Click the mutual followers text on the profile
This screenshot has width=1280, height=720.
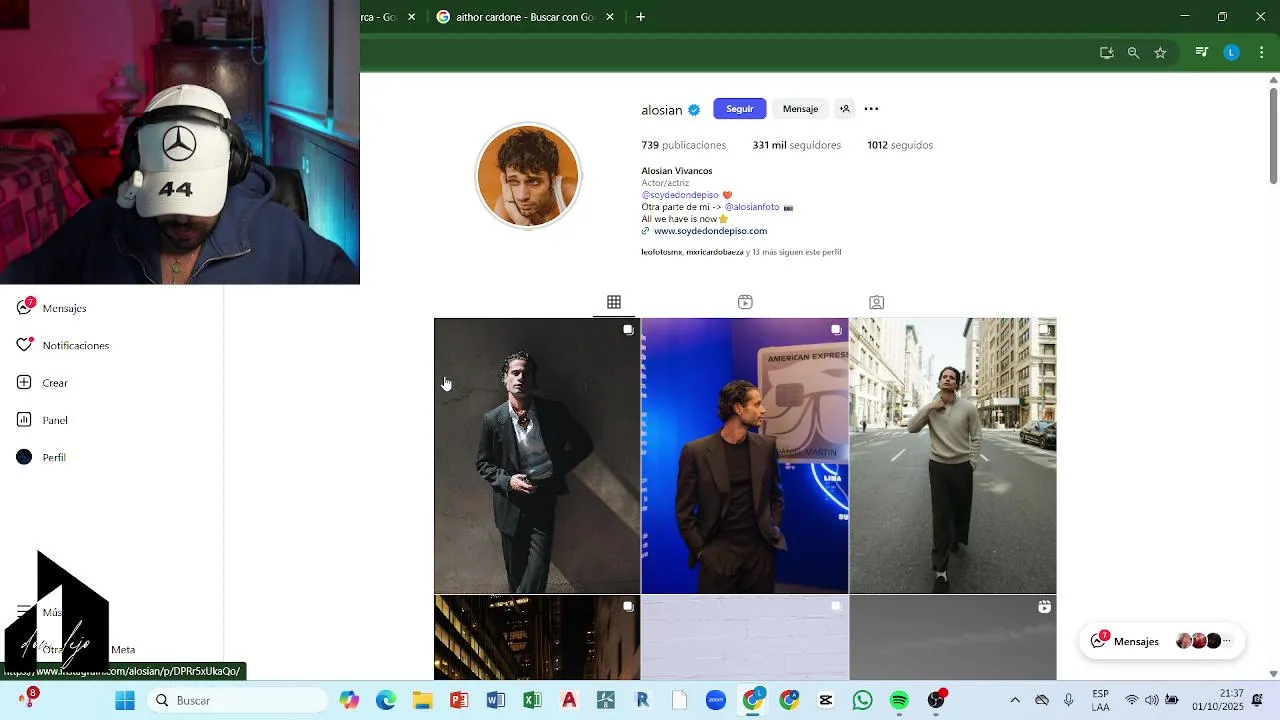[x=741, y=252]
